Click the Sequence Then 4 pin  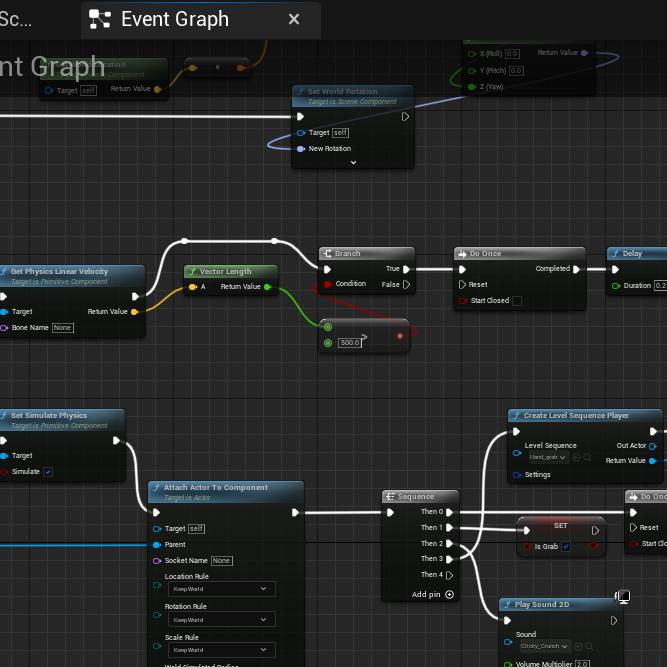(449, 575)
